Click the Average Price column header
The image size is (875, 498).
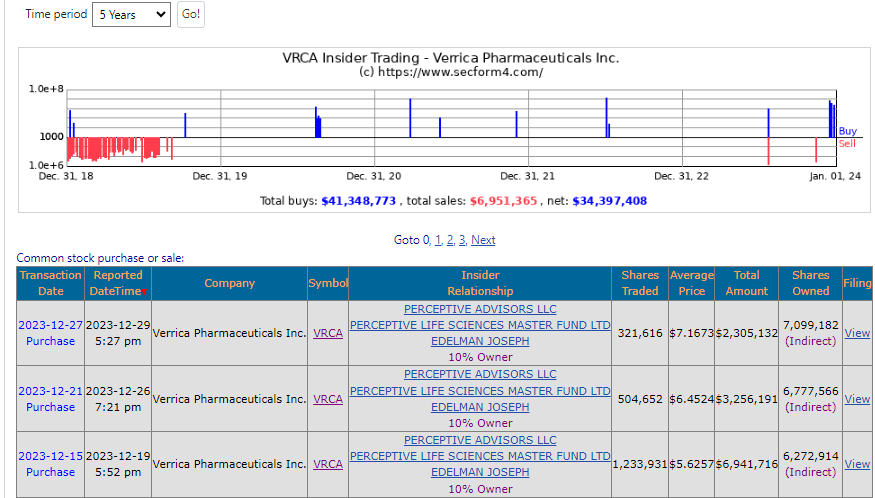tap(691, 283)
